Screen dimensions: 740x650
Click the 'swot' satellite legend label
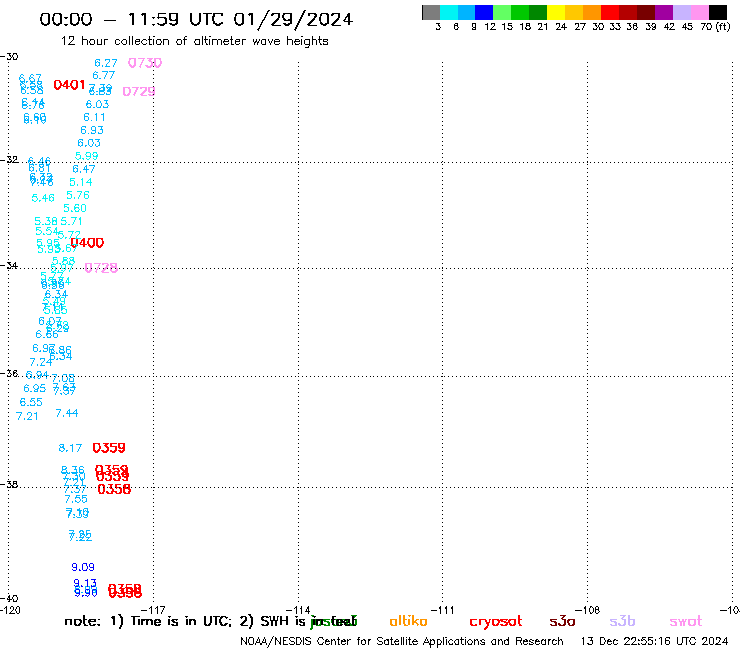[686, 621]
